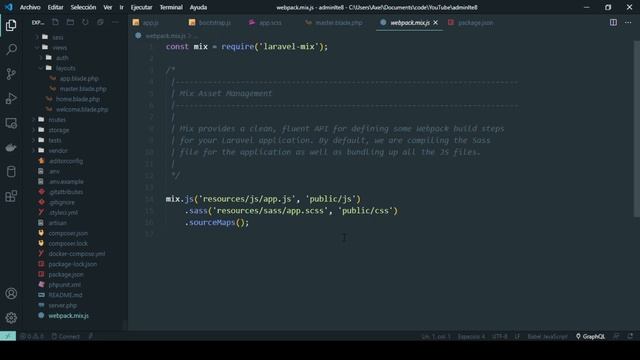The height and width of the screenshot is (360, 640).
Task: Click the line and column indicator
Action: tap(436, 336)
